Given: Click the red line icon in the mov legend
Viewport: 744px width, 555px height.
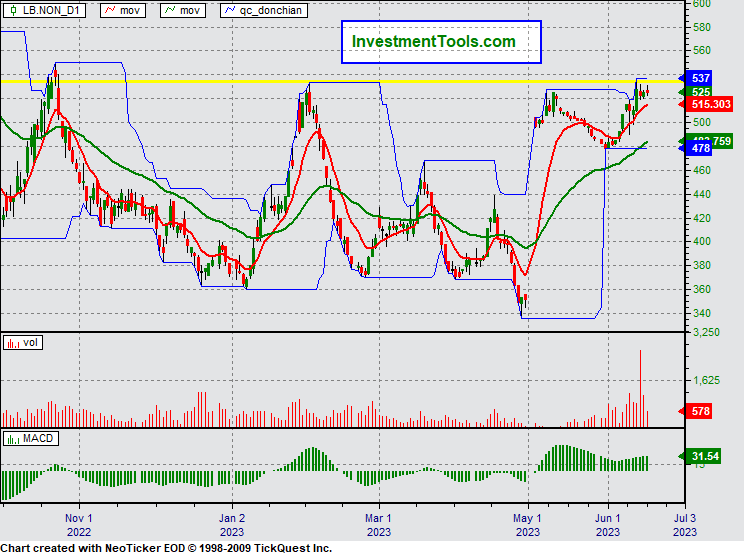Looking at the screenshot, I should pyautogui.click(x=110, y=10).
